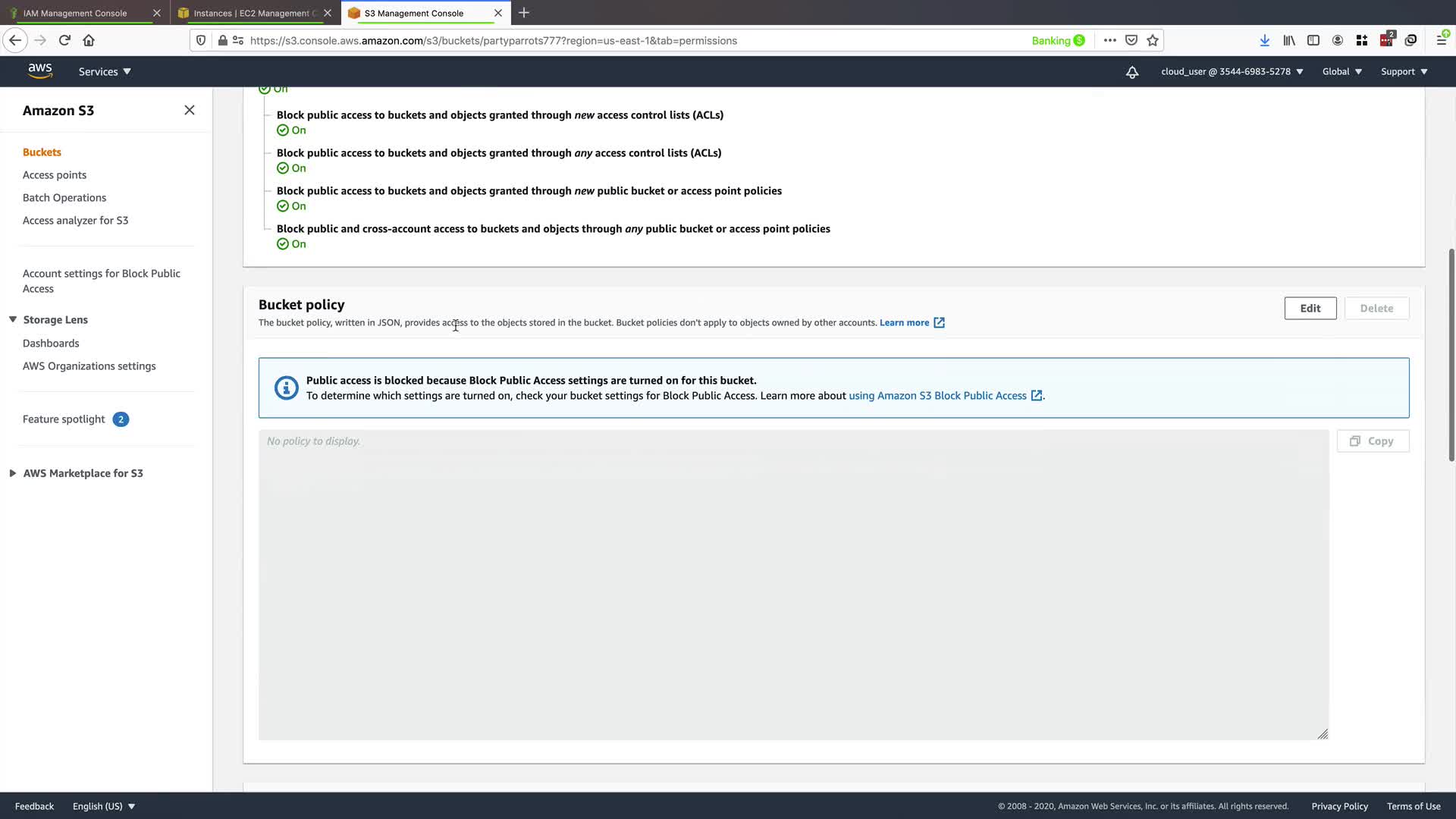Switch to the EC2 Instances browser tab

pyautogui.click(x=250, y=13)
